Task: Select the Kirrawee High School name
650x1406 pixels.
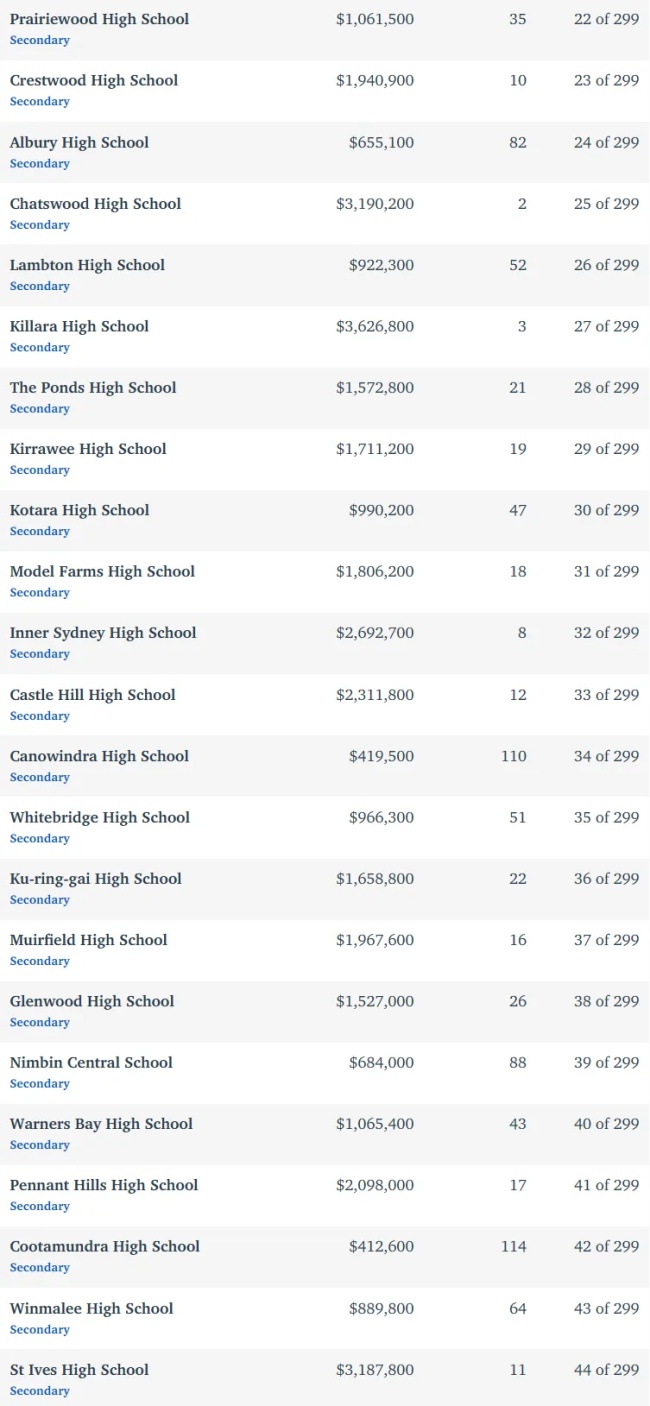Action: [x=88, y=449]
